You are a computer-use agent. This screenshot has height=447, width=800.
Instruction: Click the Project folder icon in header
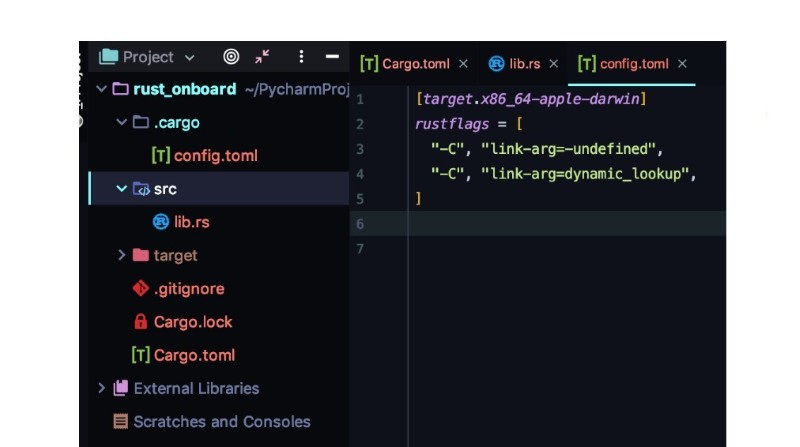(x=108, y=57)
